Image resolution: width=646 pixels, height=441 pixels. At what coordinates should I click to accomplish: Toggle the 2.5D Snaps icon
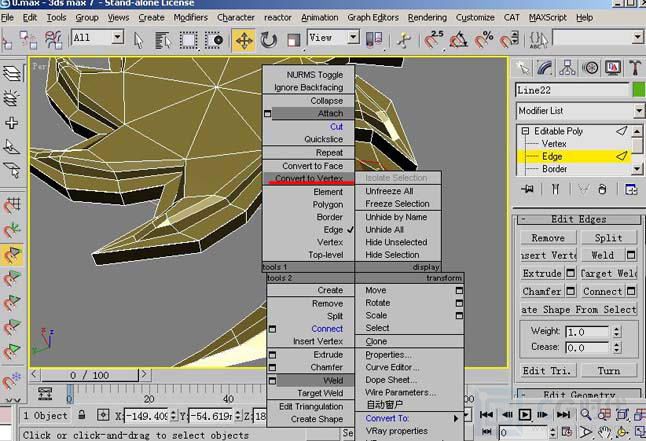click(433, 40)
